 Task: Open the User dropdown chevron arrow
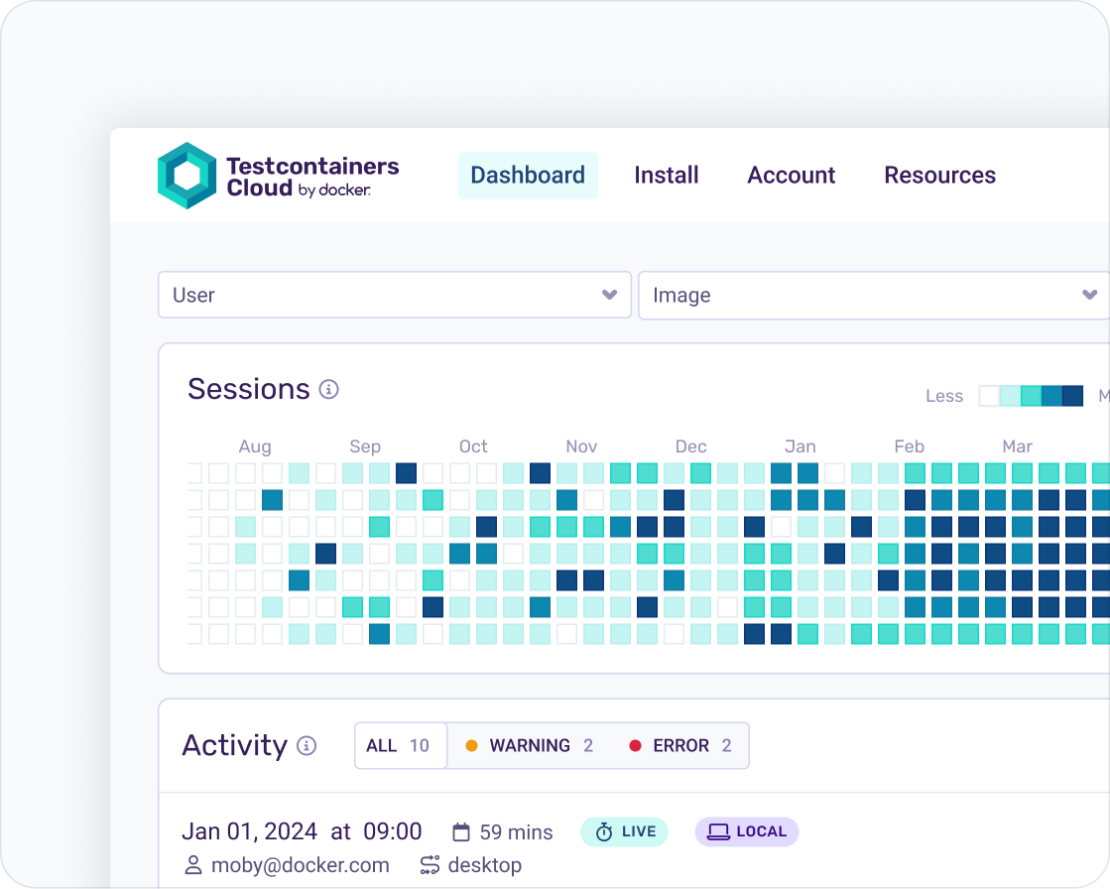[x=609, y=295]
